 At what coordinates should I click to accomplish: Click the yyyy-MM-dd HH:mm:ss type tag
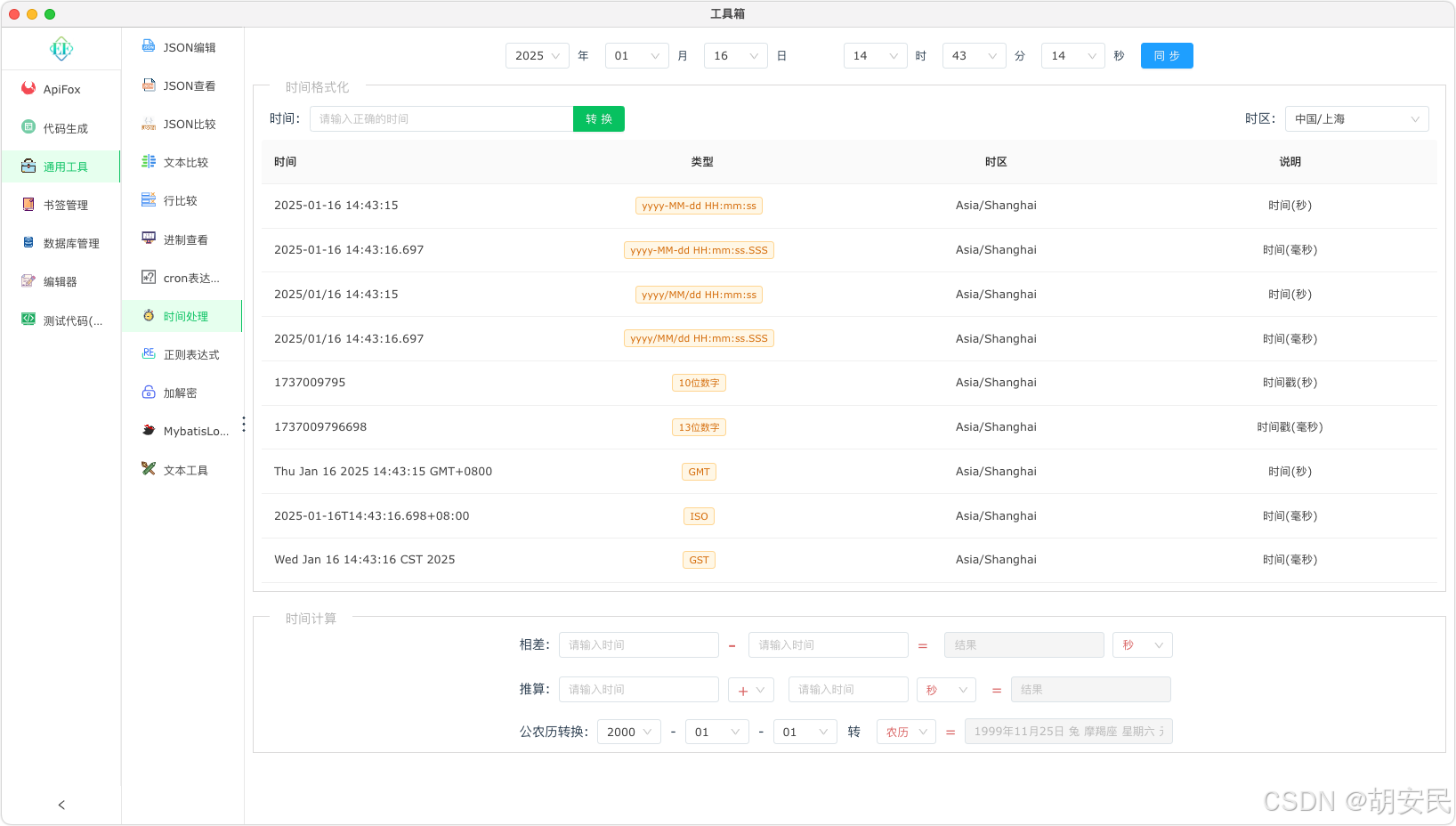coord(699,206)
